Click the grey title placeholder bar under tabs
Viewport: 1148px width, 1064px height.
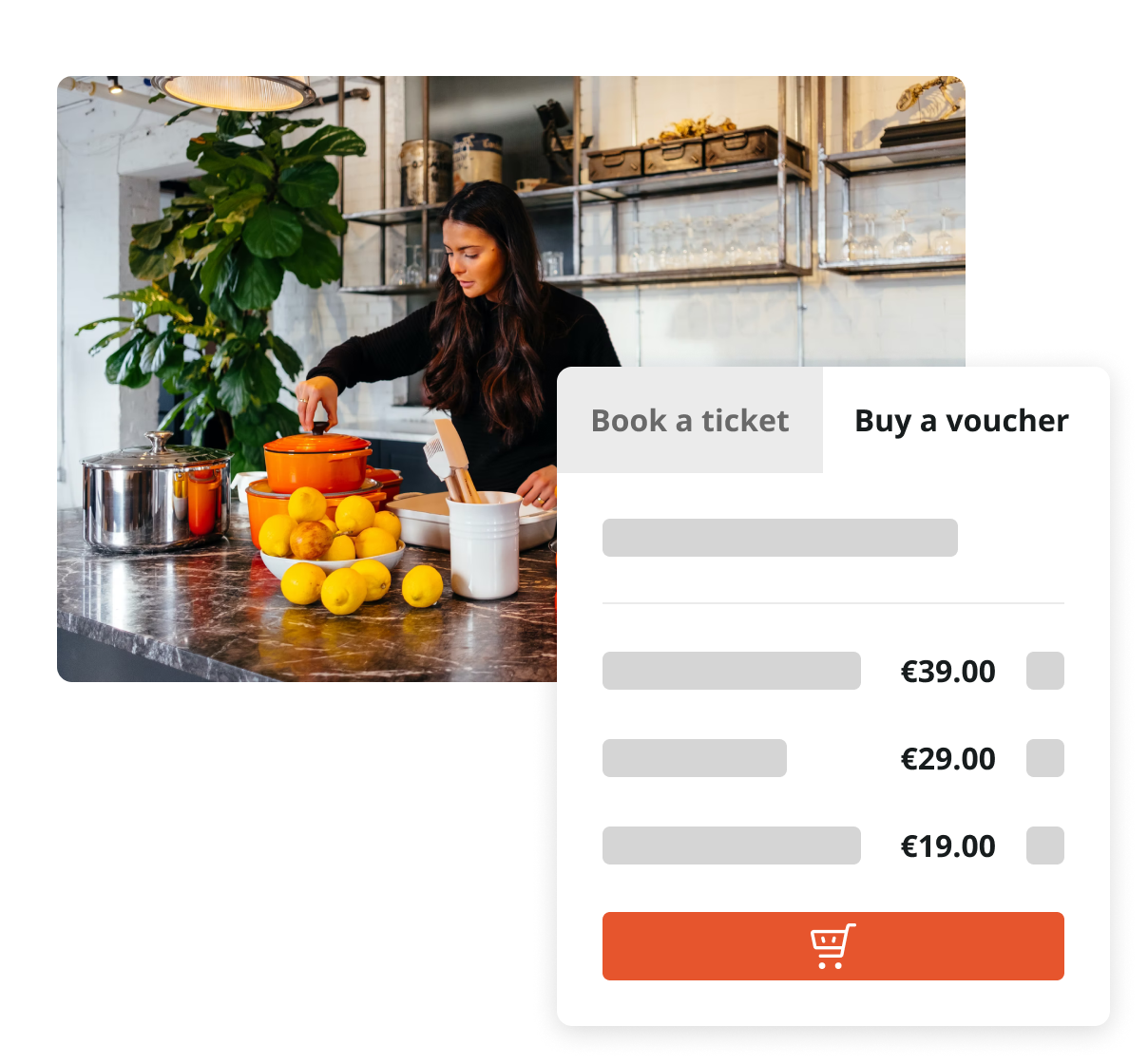[x=780, y=538]
